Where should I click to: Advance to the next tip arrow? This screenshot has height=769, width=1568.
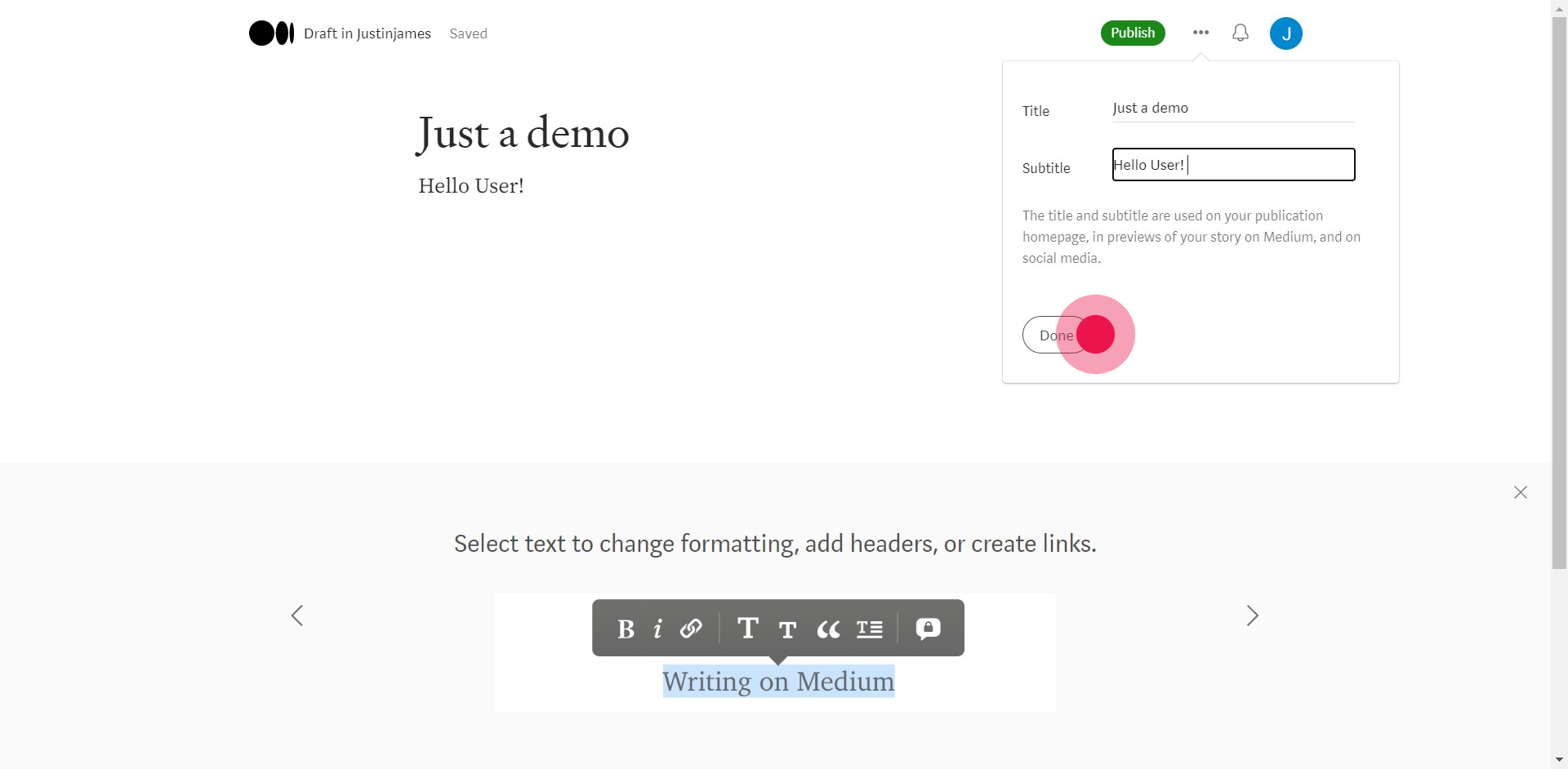1252,616
